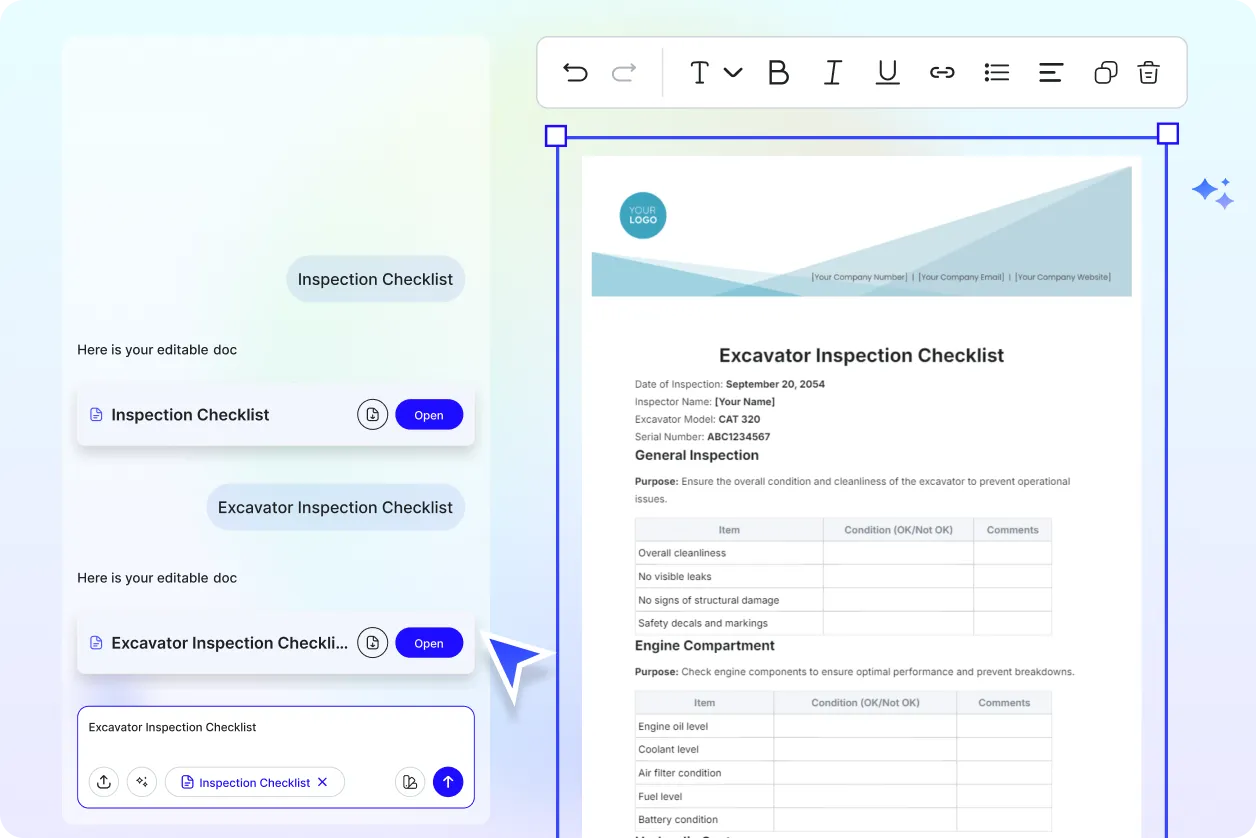Click the Air filter condition cell
The width and height of the screenshot is (1256, 838).
coord(704,773)
